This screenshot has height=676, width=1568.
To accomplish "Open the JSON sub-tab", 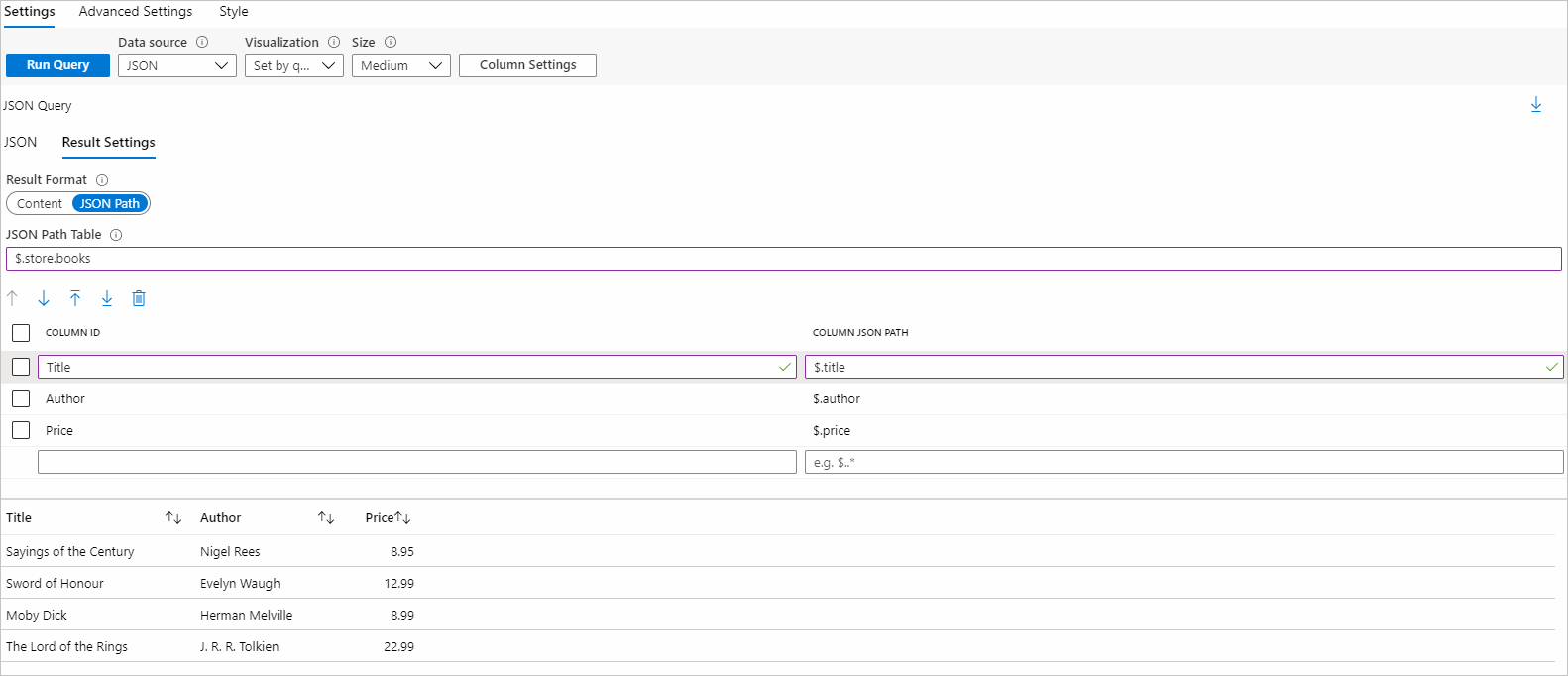I will click(20, 142).
